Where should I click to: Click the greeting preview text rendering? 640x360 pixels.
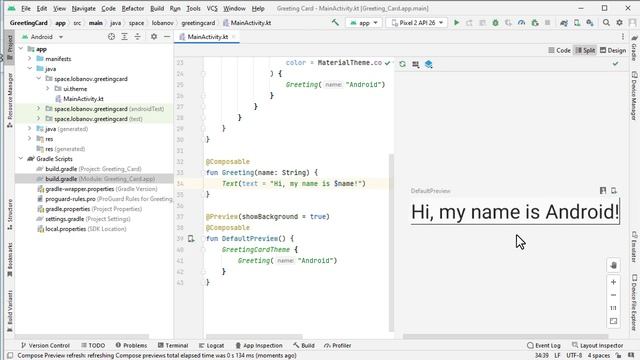click(x=515, y=212)
